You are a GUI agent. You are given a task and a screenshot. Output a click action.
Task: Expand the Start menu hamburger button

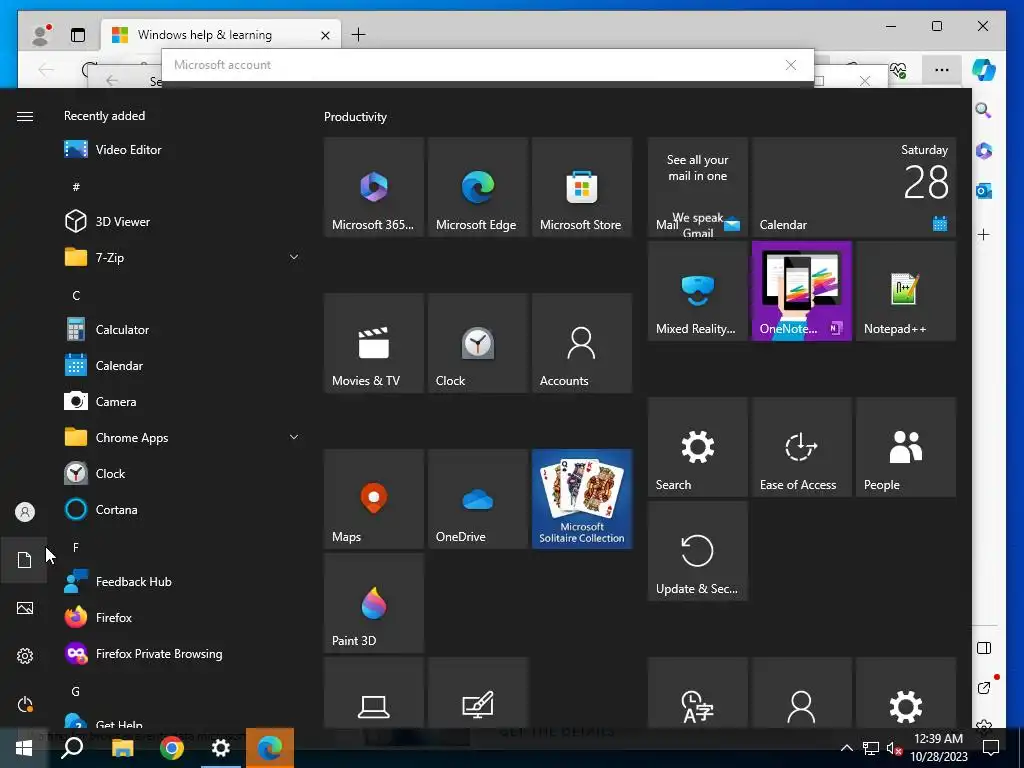coord(25,116)
